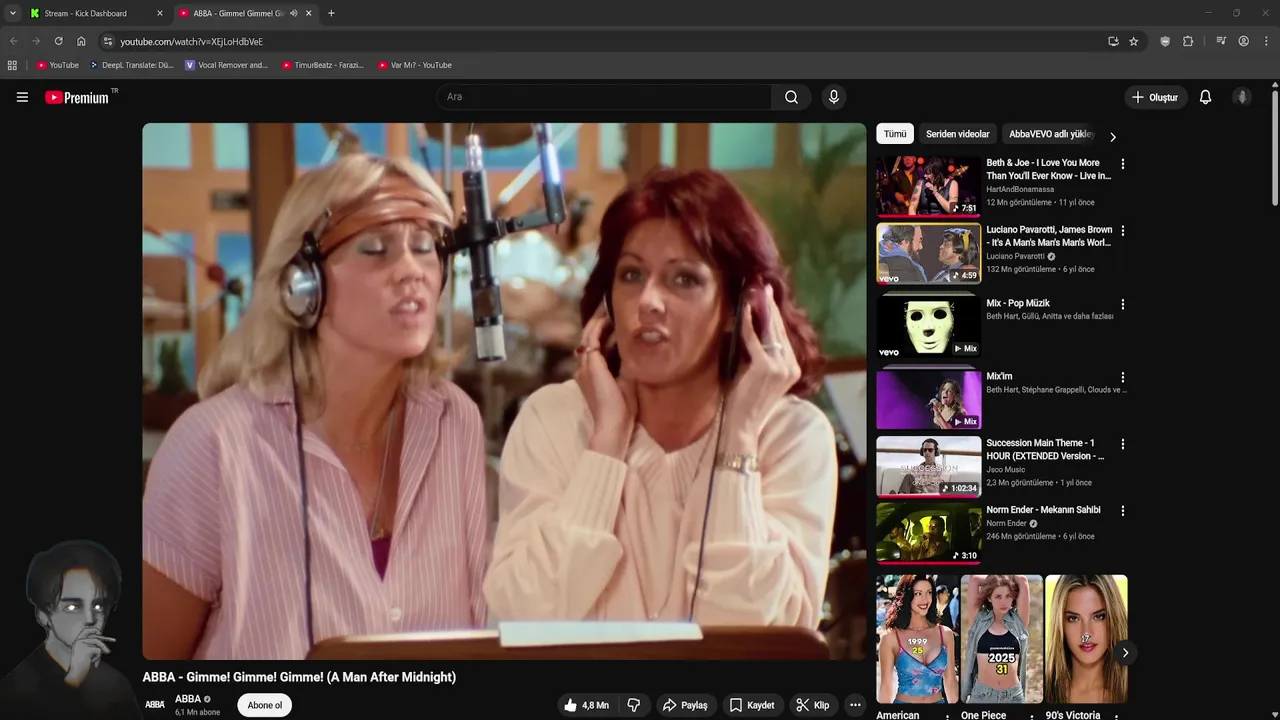Open options for Mix'im playlist
The height and width of the screenshot is (720, 1280).
coord(1122,378)
